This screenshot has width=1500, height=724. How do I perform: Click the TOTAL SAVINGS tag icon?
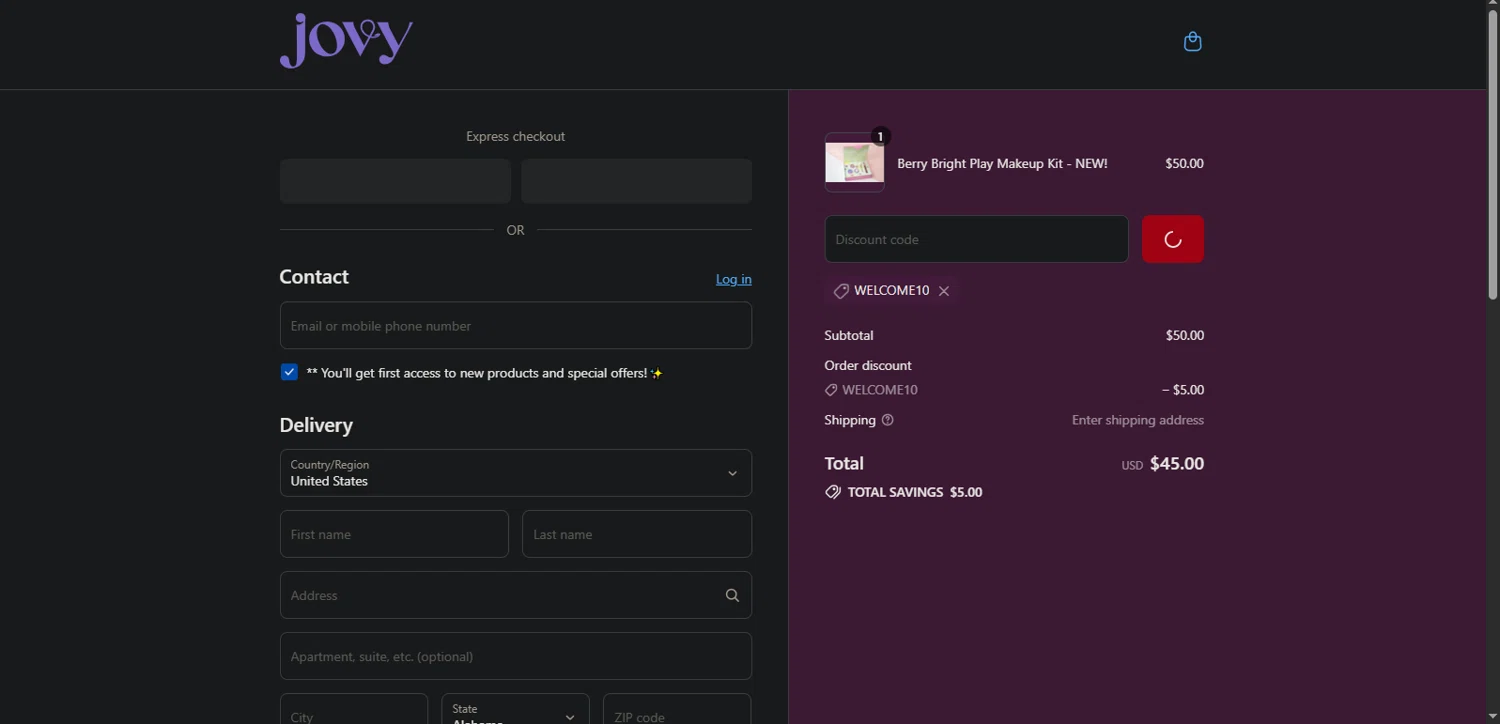click(x=833, y=492)
